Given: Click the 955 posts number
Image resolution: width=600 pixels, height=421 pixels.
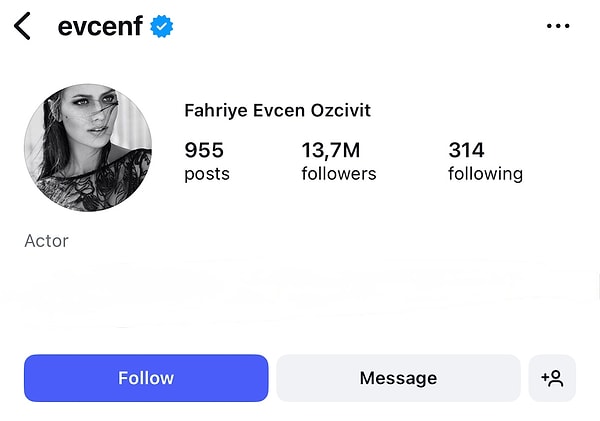Looking at the screenshot, I should click(x=204, y=150).
